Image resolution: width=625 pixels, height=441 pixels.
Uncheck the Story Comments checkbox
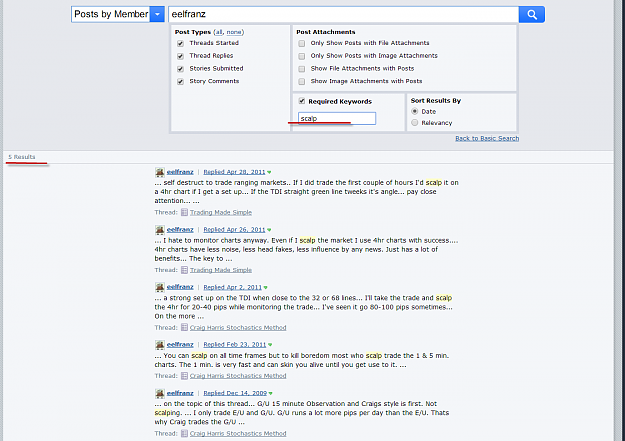pos(181,81)
